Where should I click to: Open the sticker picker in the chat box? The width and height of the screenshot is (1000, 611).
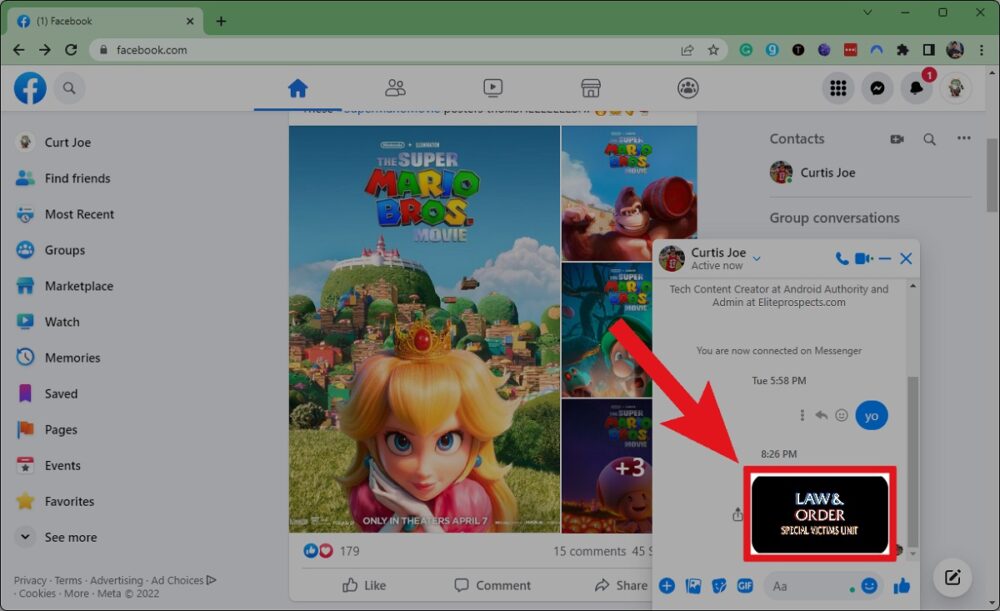[x=719, y=586]
